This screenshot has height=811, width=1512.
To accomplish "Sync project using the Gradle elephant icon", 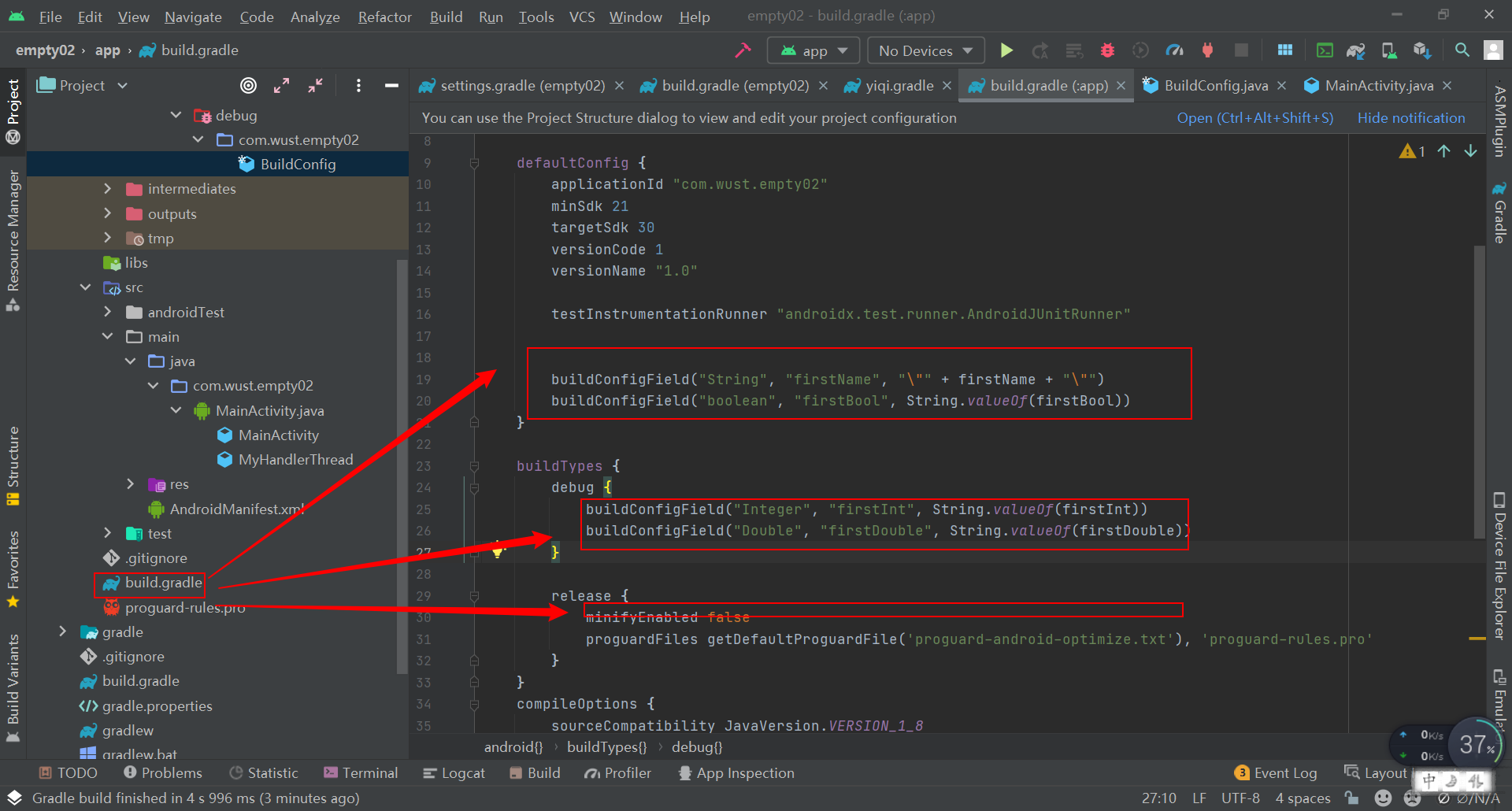I will pos(1356,50).
